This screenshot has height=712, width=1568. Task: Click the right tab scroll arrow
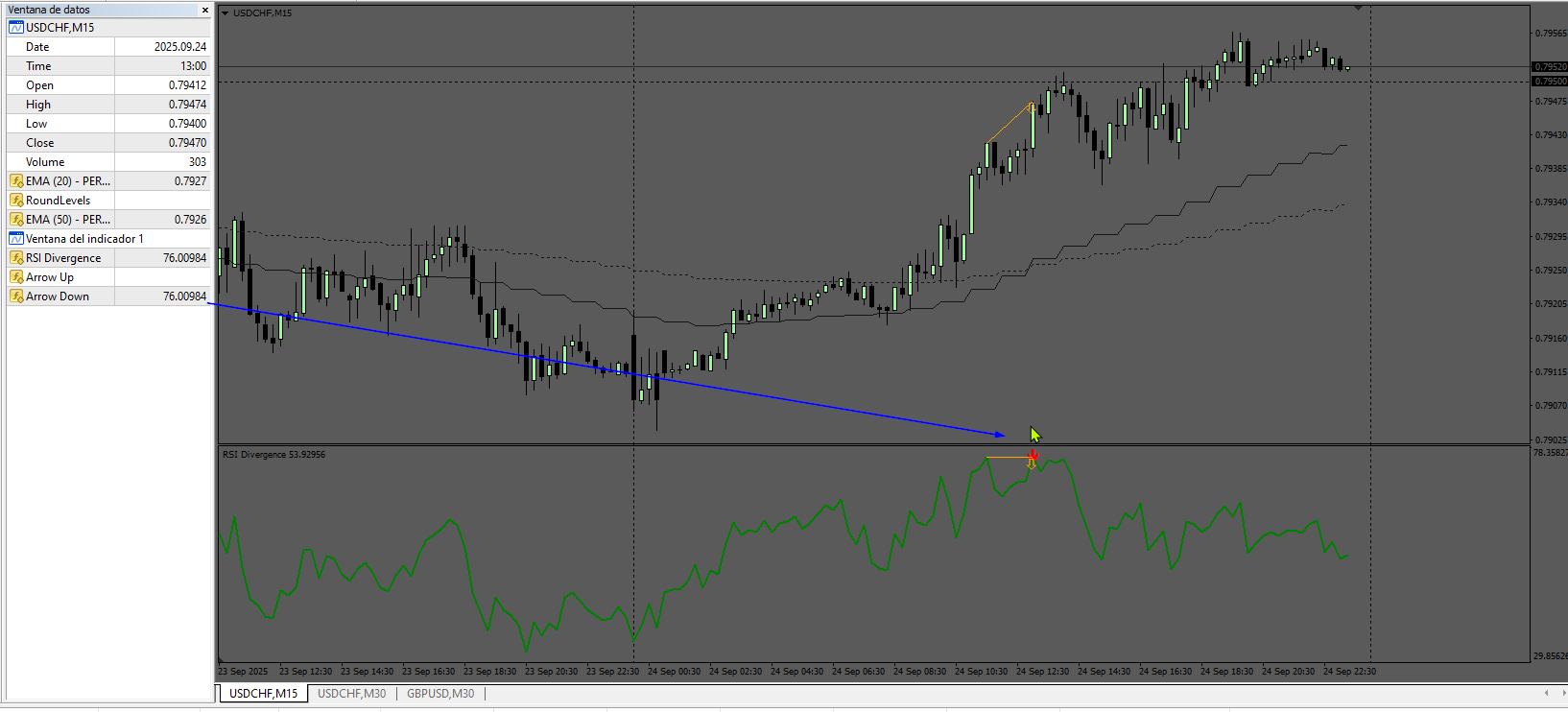tap(1562, 693)
